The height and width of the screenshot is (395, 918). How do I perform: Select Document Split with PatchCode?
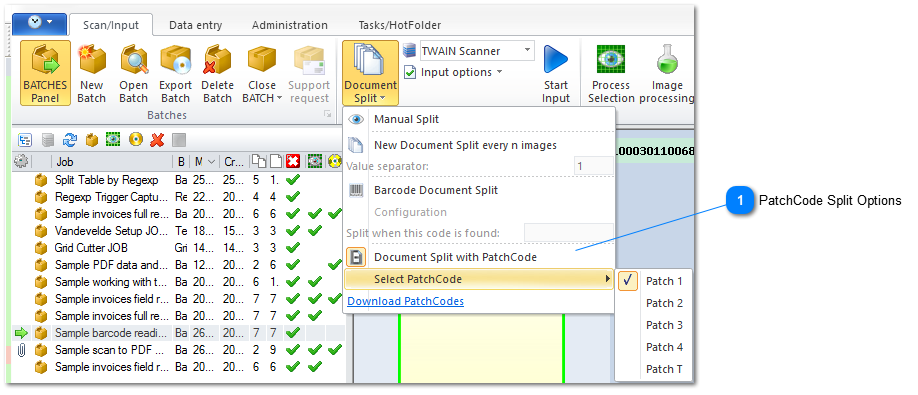click(479, 257)
